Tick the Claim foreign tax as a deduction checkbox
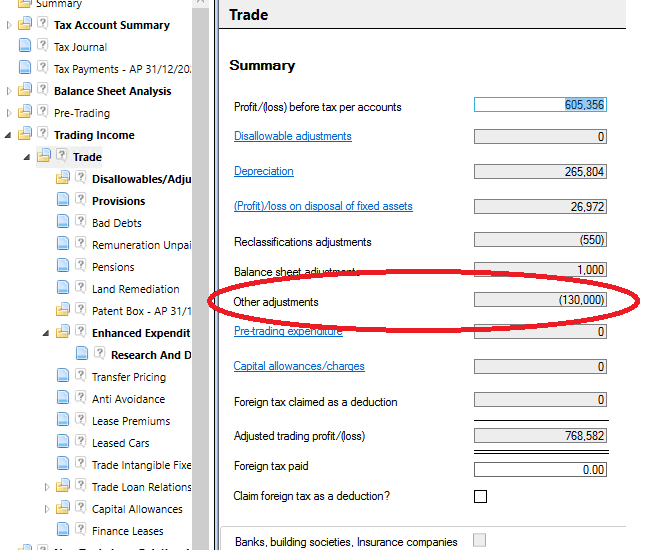 480,496
